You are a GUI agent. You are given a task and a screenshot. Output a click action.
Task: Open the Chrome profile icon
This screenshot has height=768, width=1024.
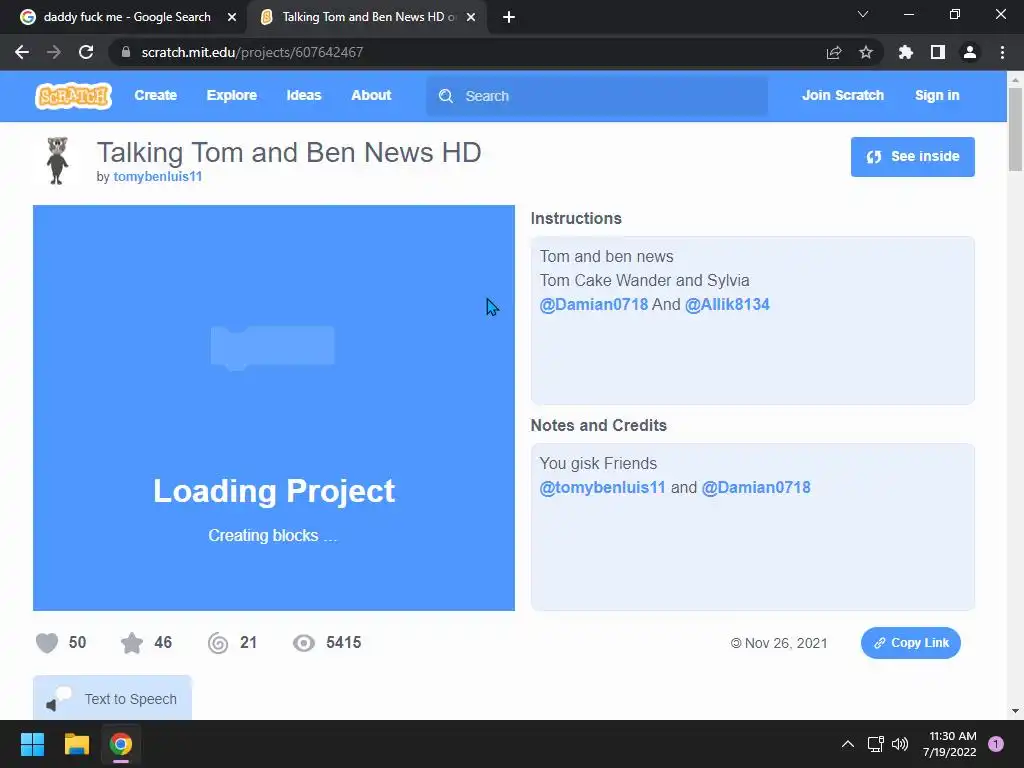pyautogui.click(x=970, y=52)
